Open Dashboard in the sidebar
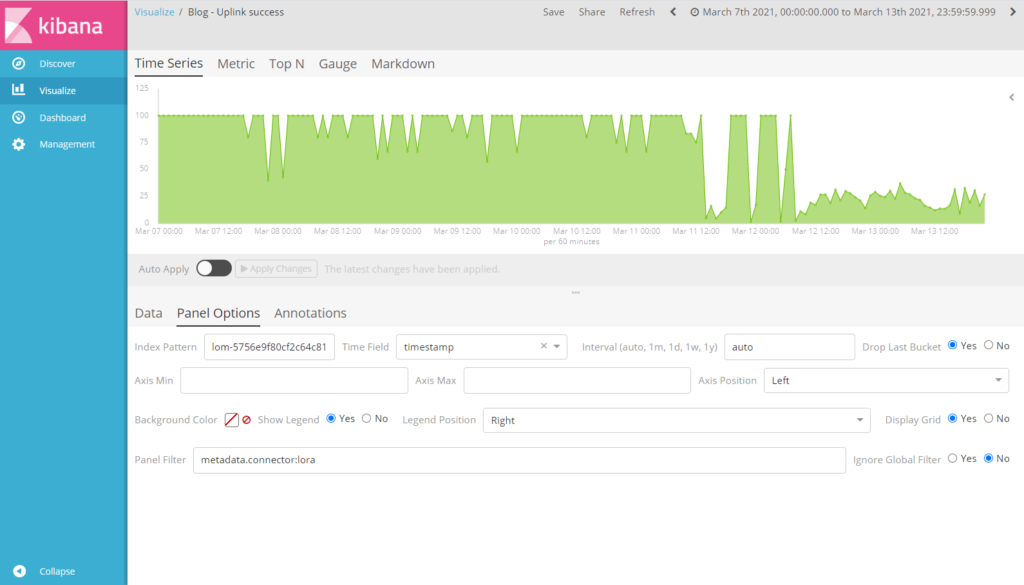This screenshot has height=585, width=1024. (63, 118)
